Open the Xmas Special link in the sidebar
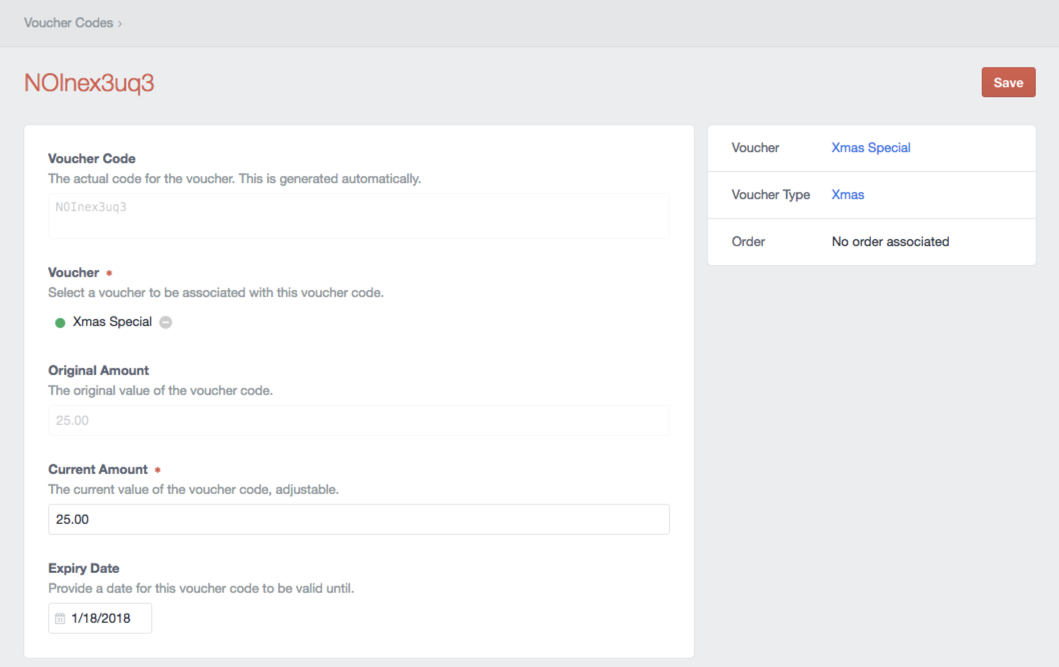This screenshot has width=1059, height=667. pyautogui.click(x=870, y=147)
